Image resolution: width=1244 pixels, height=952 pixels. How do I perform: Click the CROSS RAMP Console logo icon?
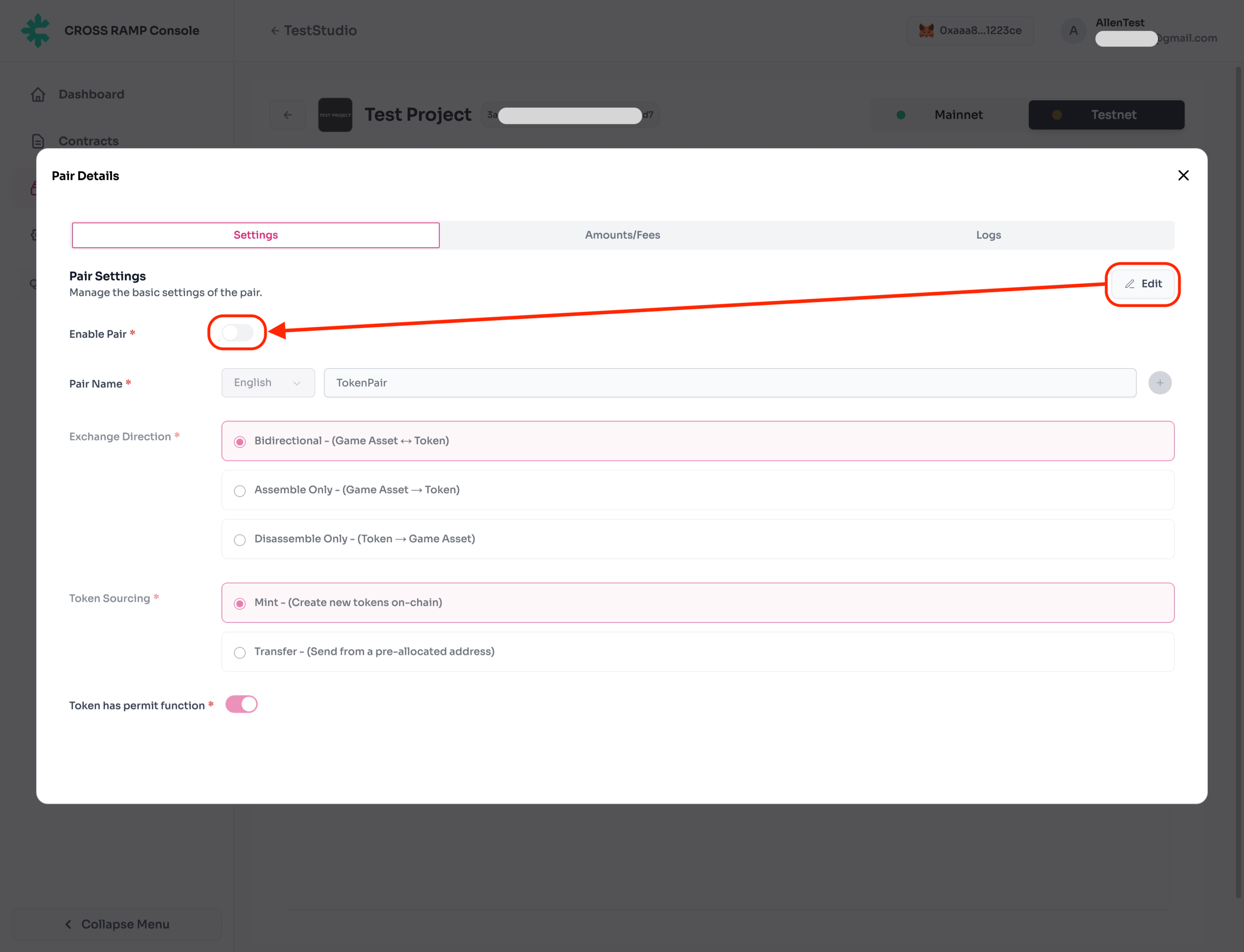[x=36, y=31]
